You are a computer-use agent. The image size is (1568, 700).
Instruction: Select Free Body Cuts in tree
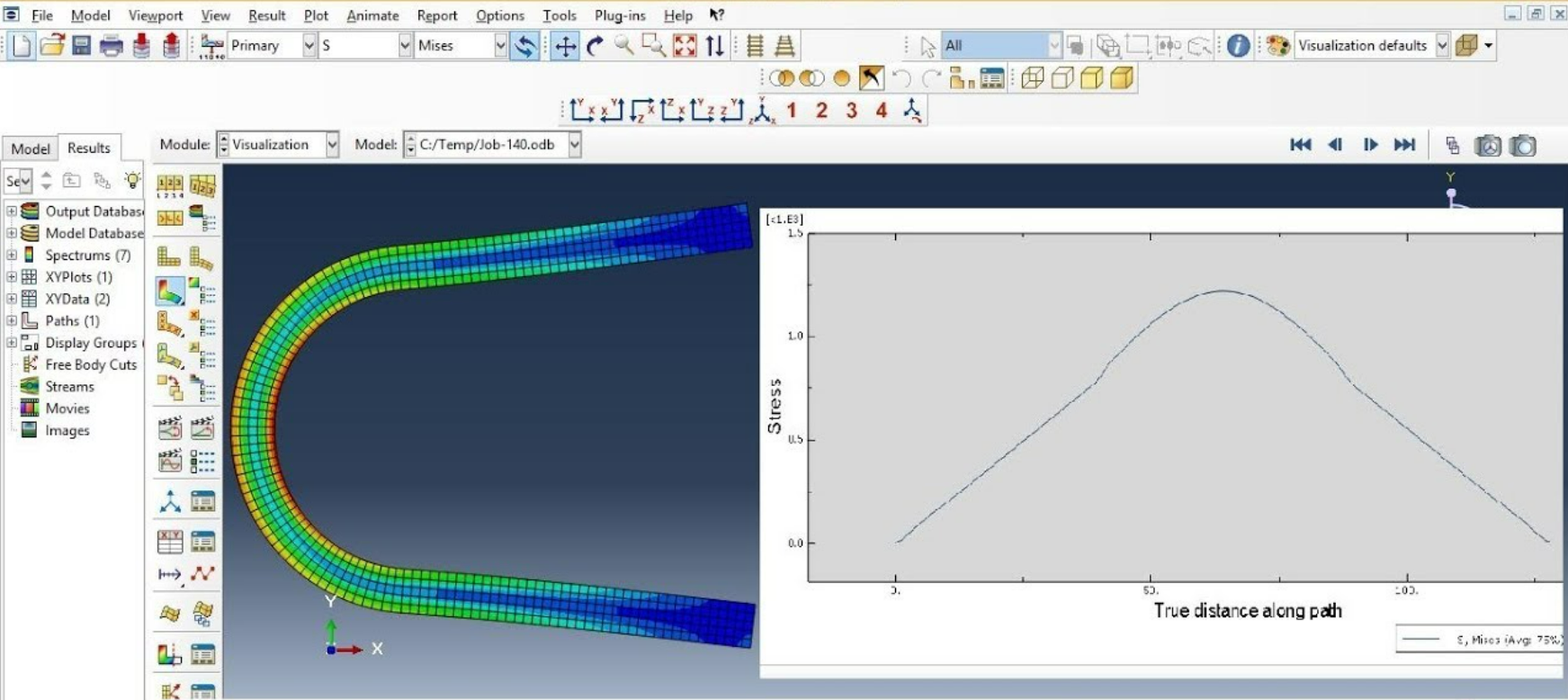tap(91, 364)
